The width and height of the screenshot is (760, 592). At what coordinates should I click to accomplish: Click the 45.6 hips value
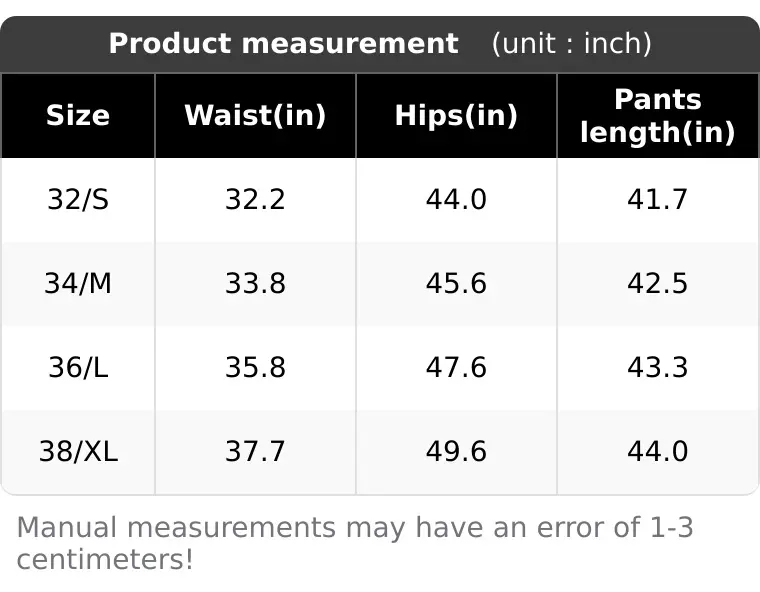[x=456, y=283]
